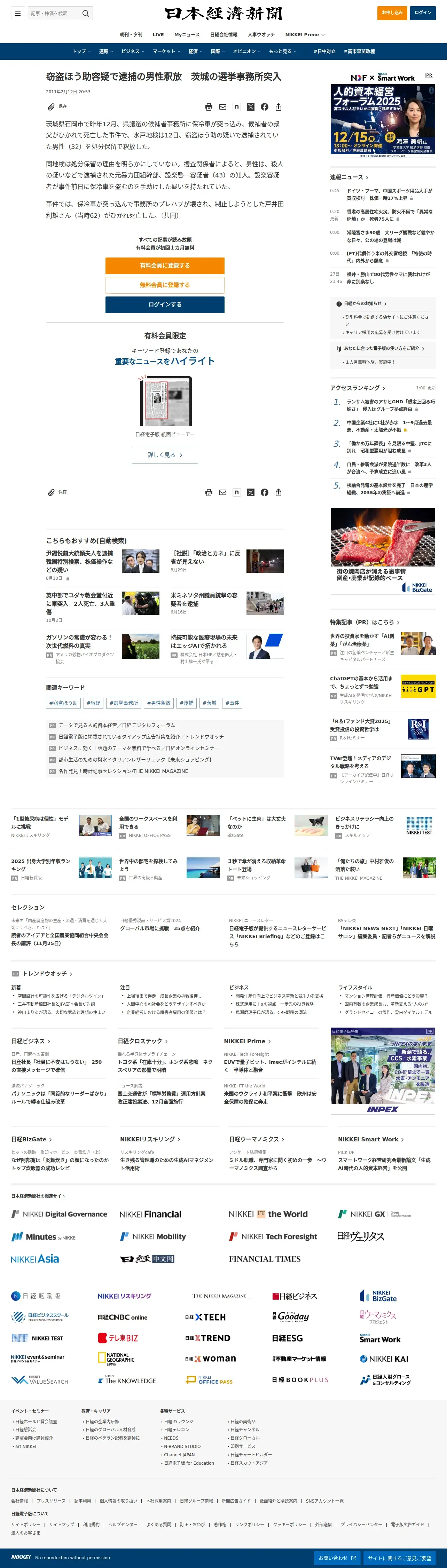
Task: Click the top share/export icon
Action: point(278,107)
